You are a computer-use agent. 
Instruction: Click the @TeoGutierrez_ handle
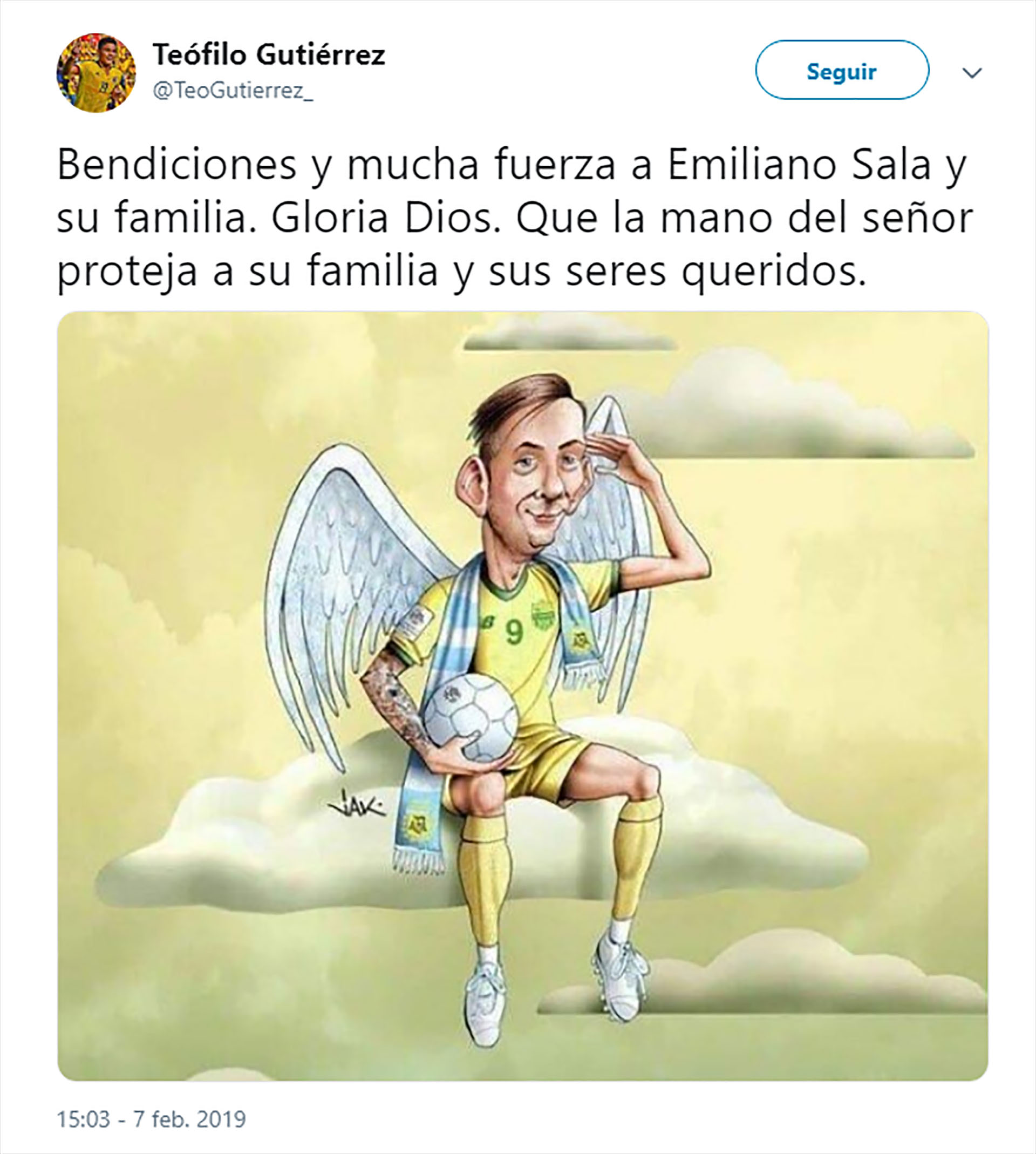coord(233,91)
